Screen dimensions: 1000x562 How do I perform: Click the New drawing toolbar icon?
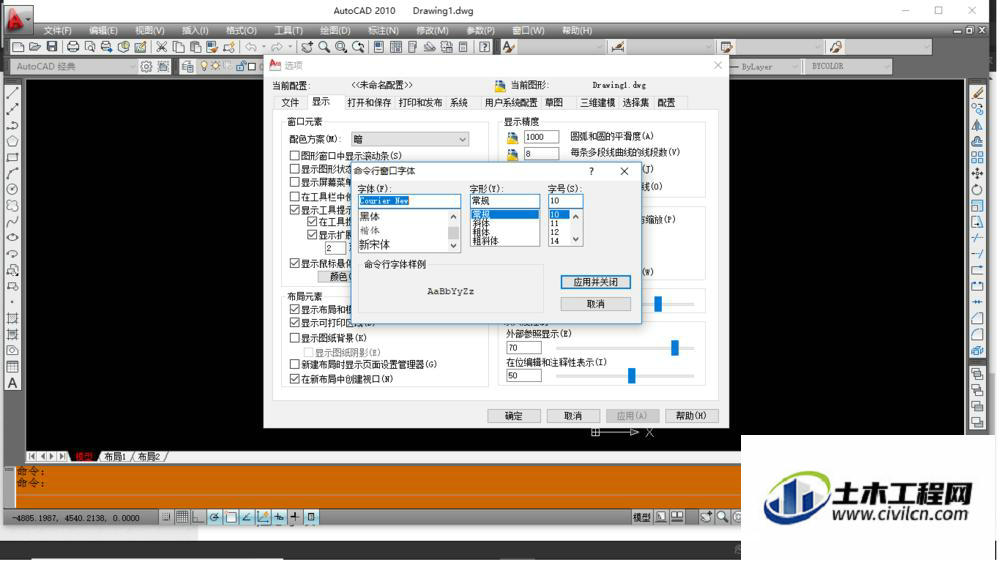18,47
